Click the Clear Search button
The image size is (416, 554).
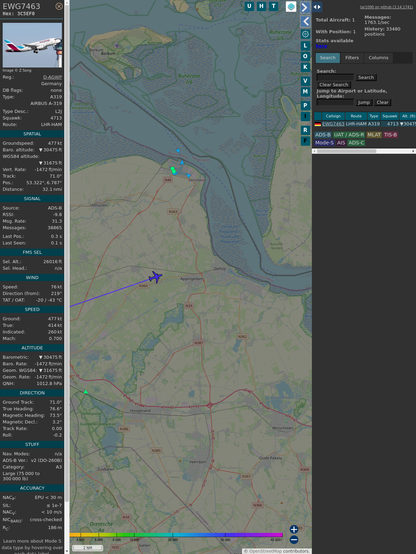coord(334,85)
